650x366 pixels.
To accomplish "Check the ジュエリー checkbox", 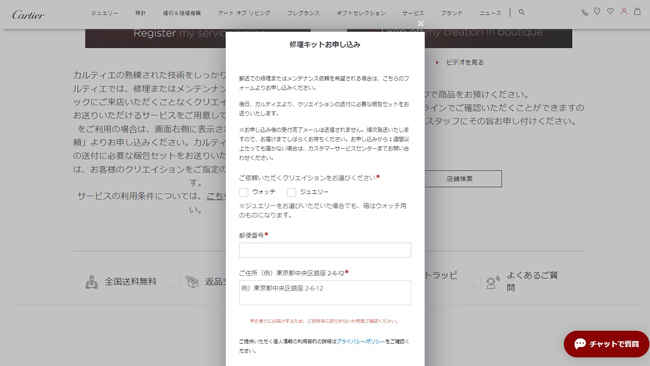I will [291, 192].
